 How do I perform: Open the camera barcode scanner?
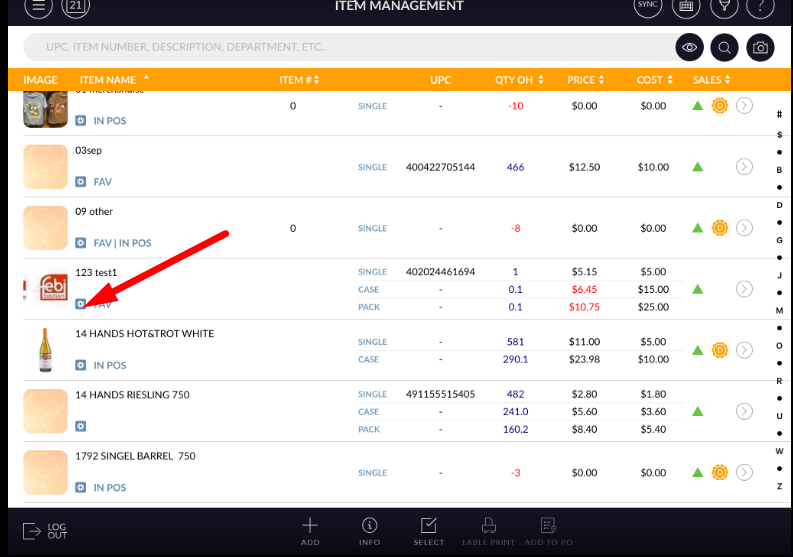(x=761, y=48)
